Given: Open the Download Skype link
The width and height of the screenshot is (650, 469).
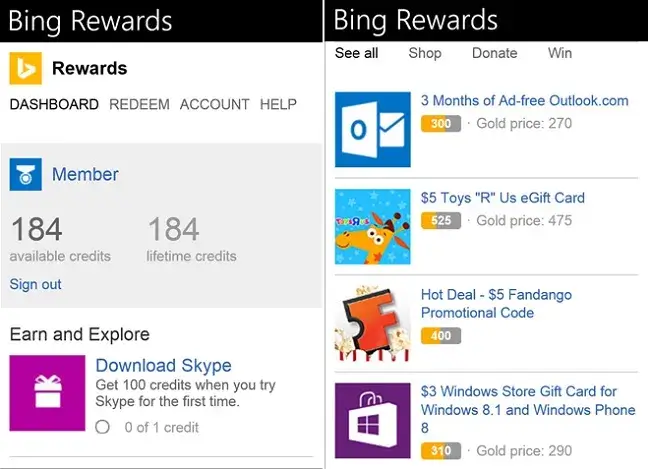Looking at the screenshot, I should [163, 365].
